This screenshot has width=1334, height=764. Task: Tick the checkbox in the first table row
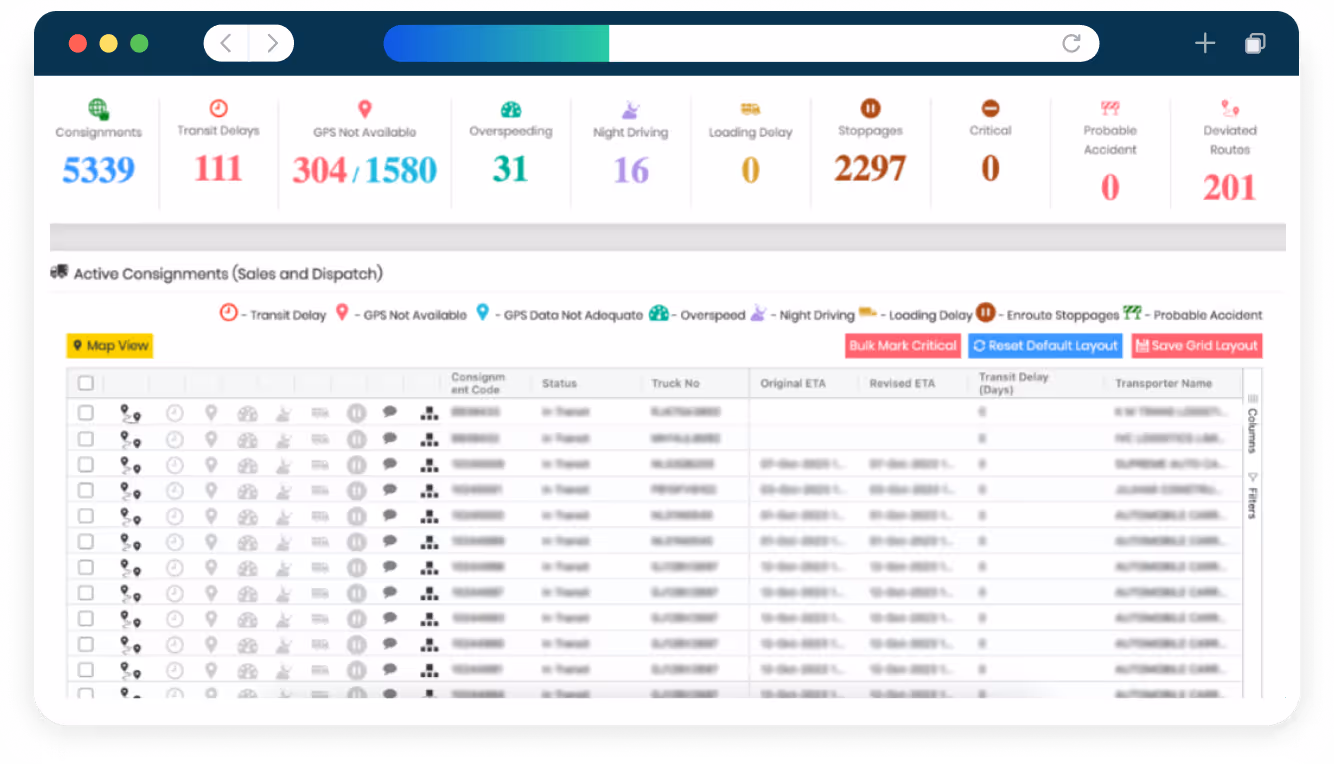pyautogui.click(x=86, y=412)
